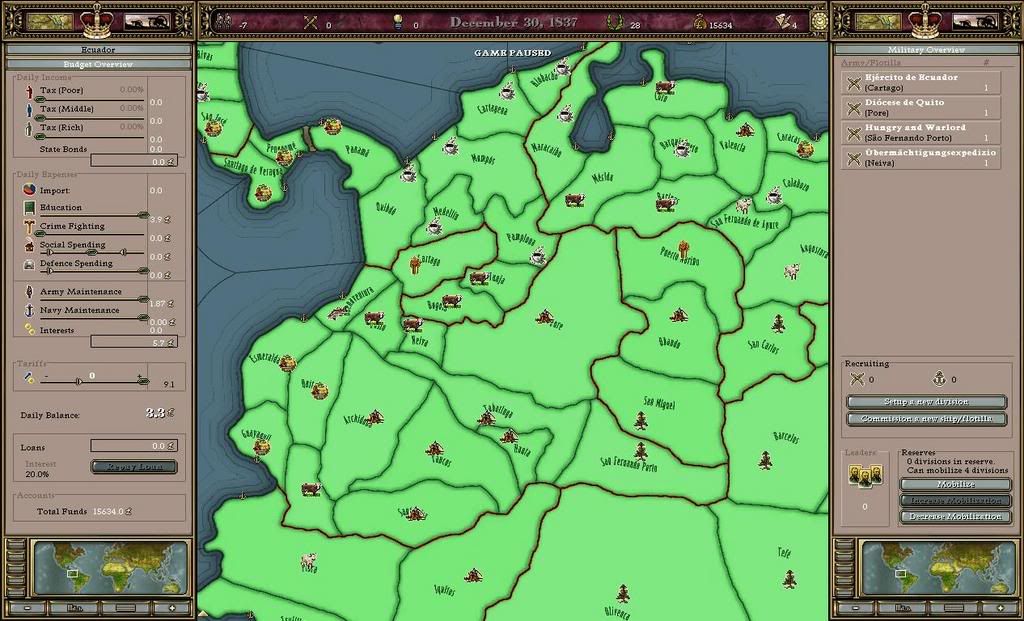This screenshot has height=621, width=1024.
Task: Click the Defence Spending cannon icon
Action: point(28,266)
